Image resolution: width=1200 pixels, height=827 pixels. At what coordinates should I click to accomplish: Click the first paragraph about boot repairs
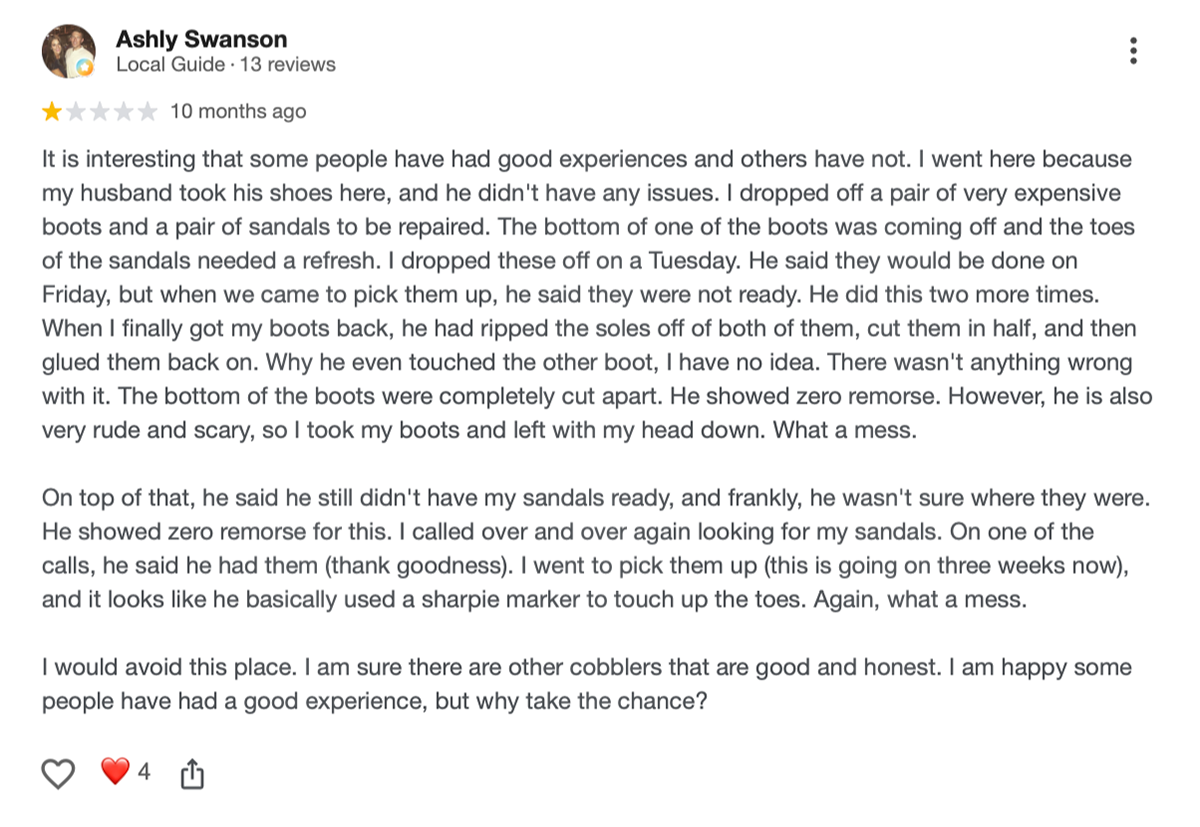[597, 295]
